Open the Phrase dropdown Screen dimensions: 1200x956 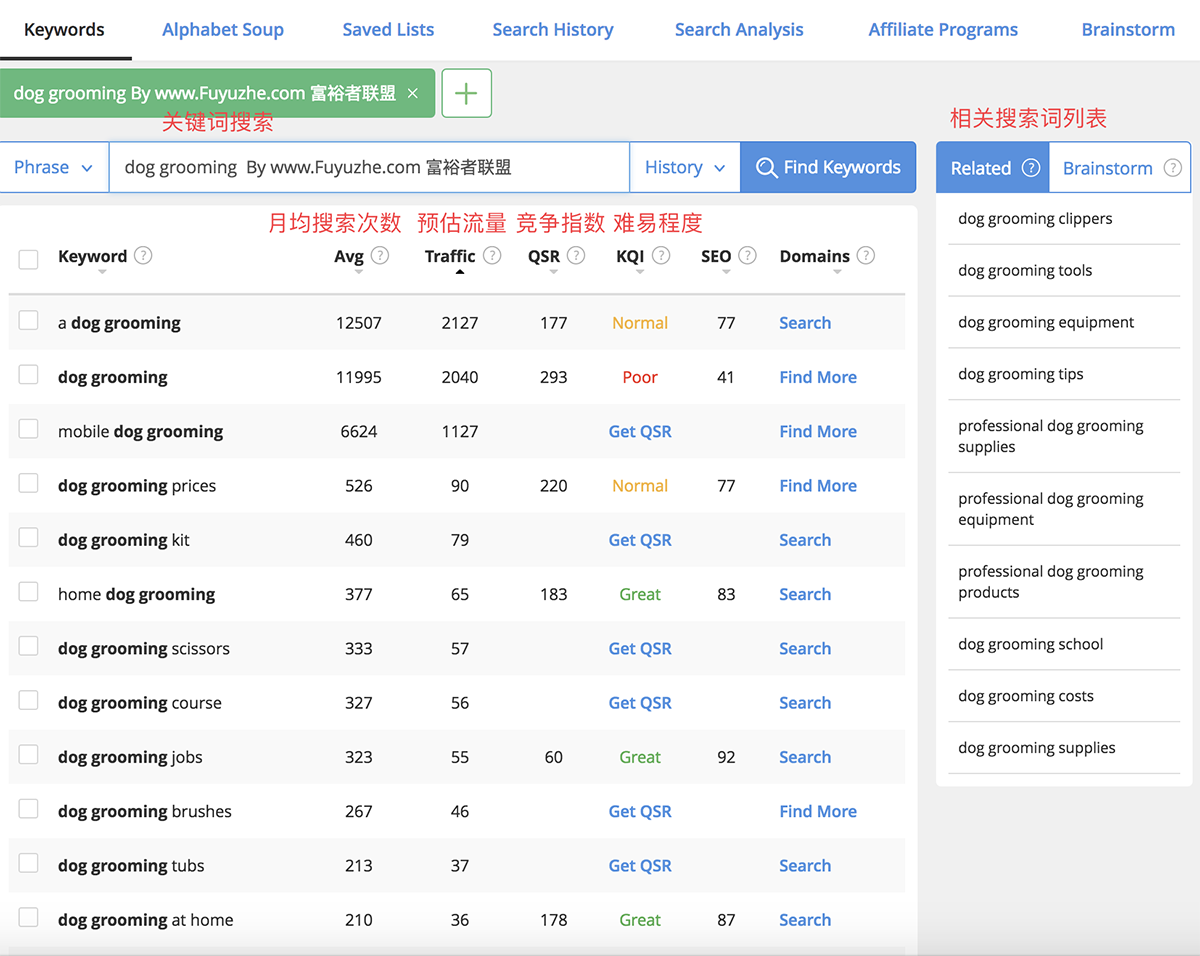point(54,167)
